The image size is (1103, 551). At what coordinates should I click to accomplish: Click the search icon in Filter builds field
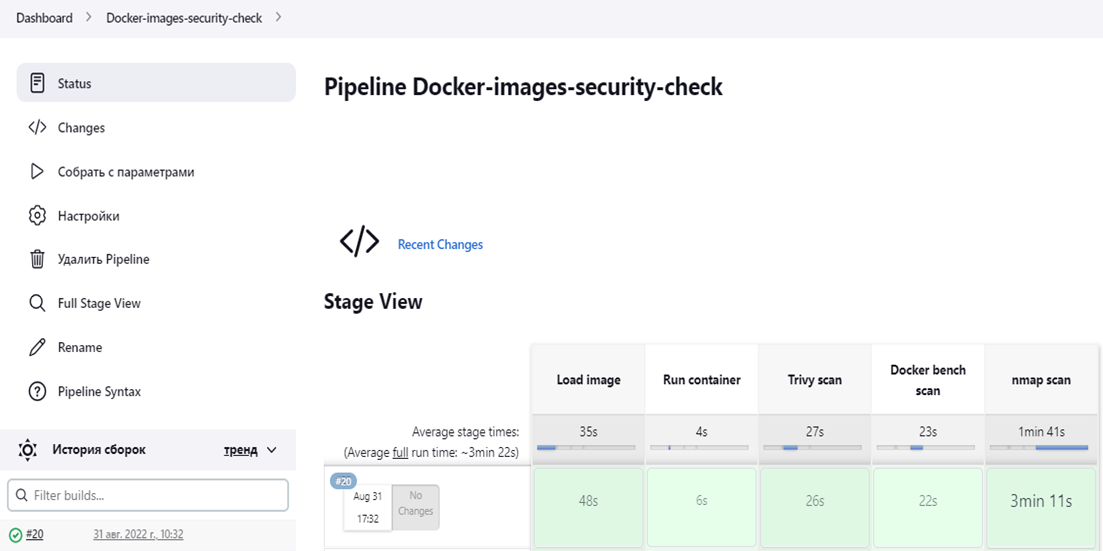[22, 495]
